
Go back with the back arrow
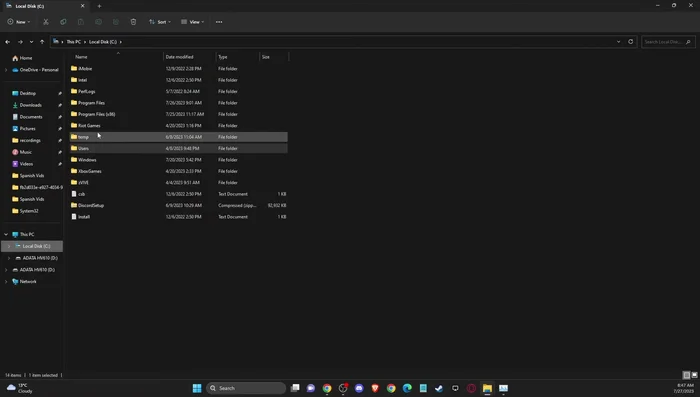click(x=8, y=42)
